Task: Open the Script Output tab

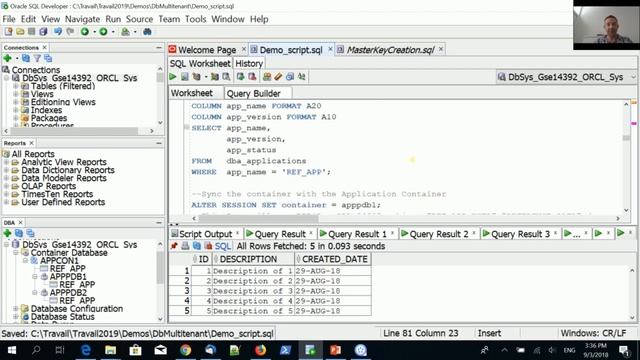Action: 205,234
